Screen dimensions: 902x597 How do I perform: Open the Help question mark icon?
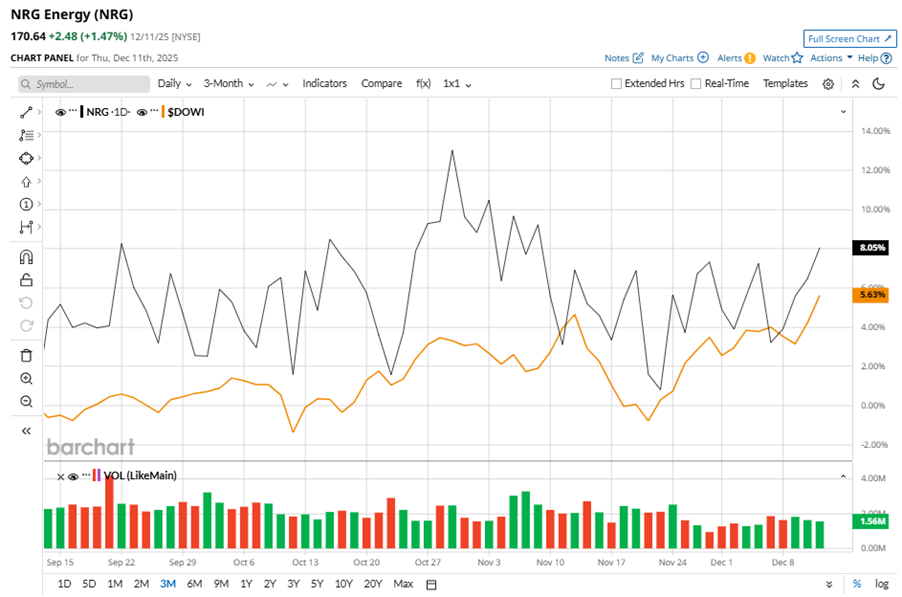point(886,58)
